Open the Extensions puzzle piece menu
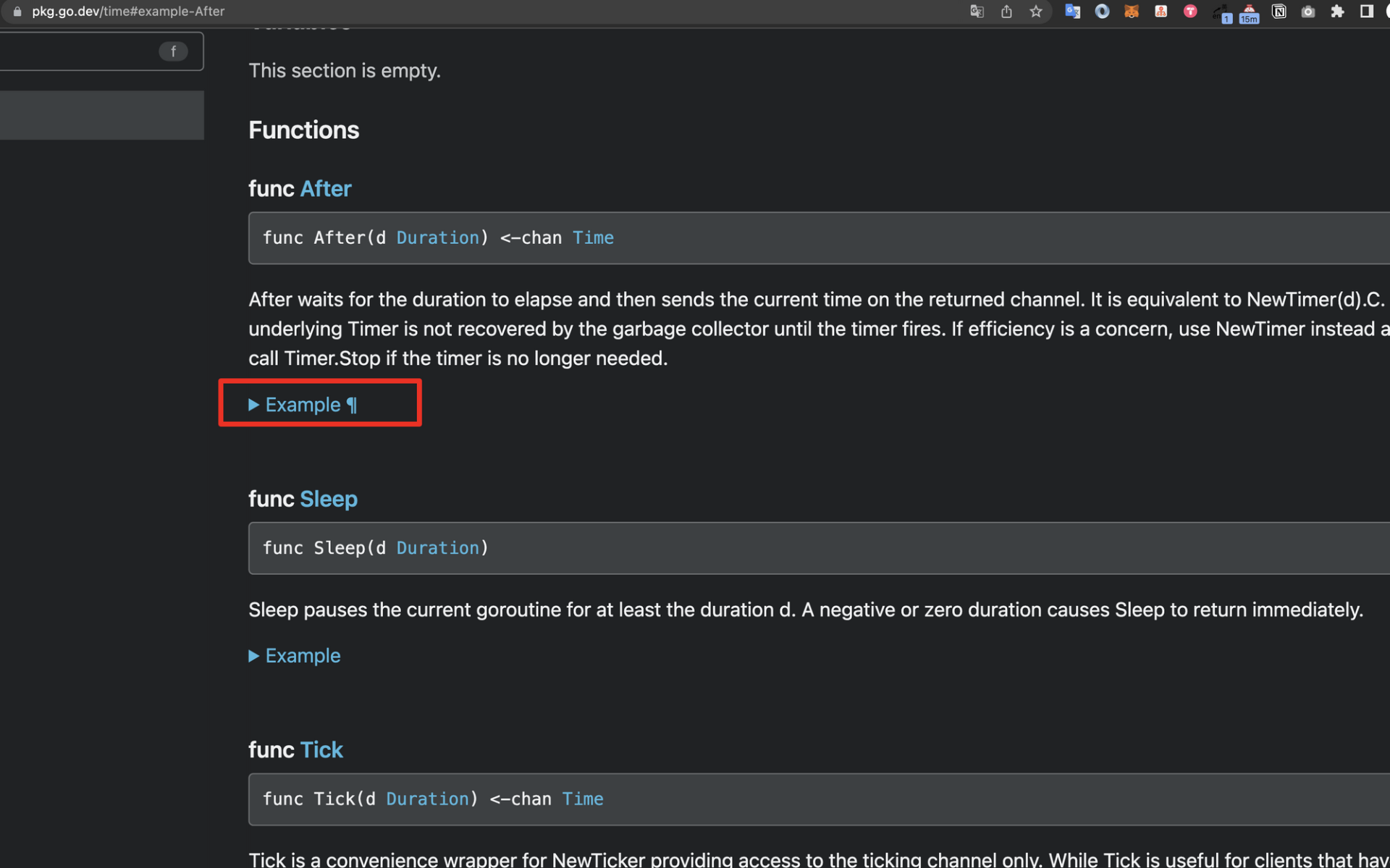This screenshot has height=868, width=1390. [x=1337, y=12]
